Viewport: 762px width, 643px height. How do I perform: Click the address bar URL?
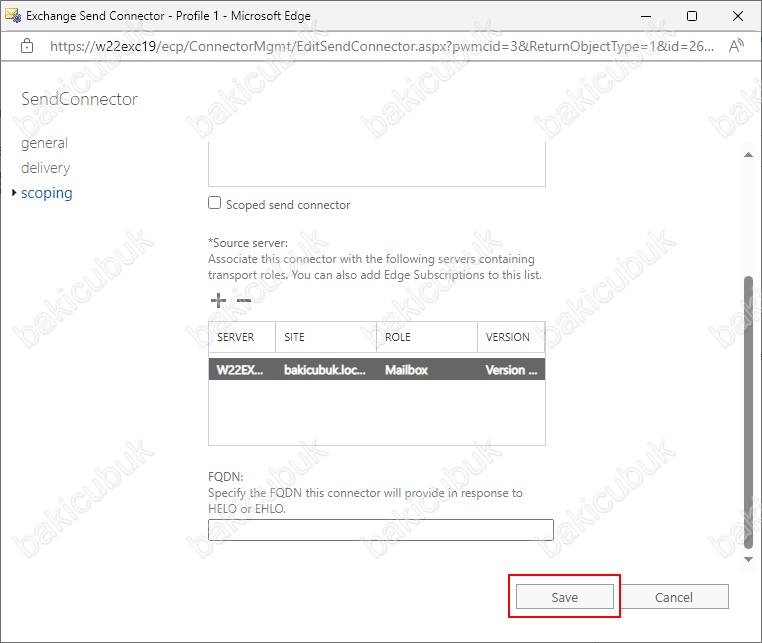pyautogui.click(x=382, y=46)
